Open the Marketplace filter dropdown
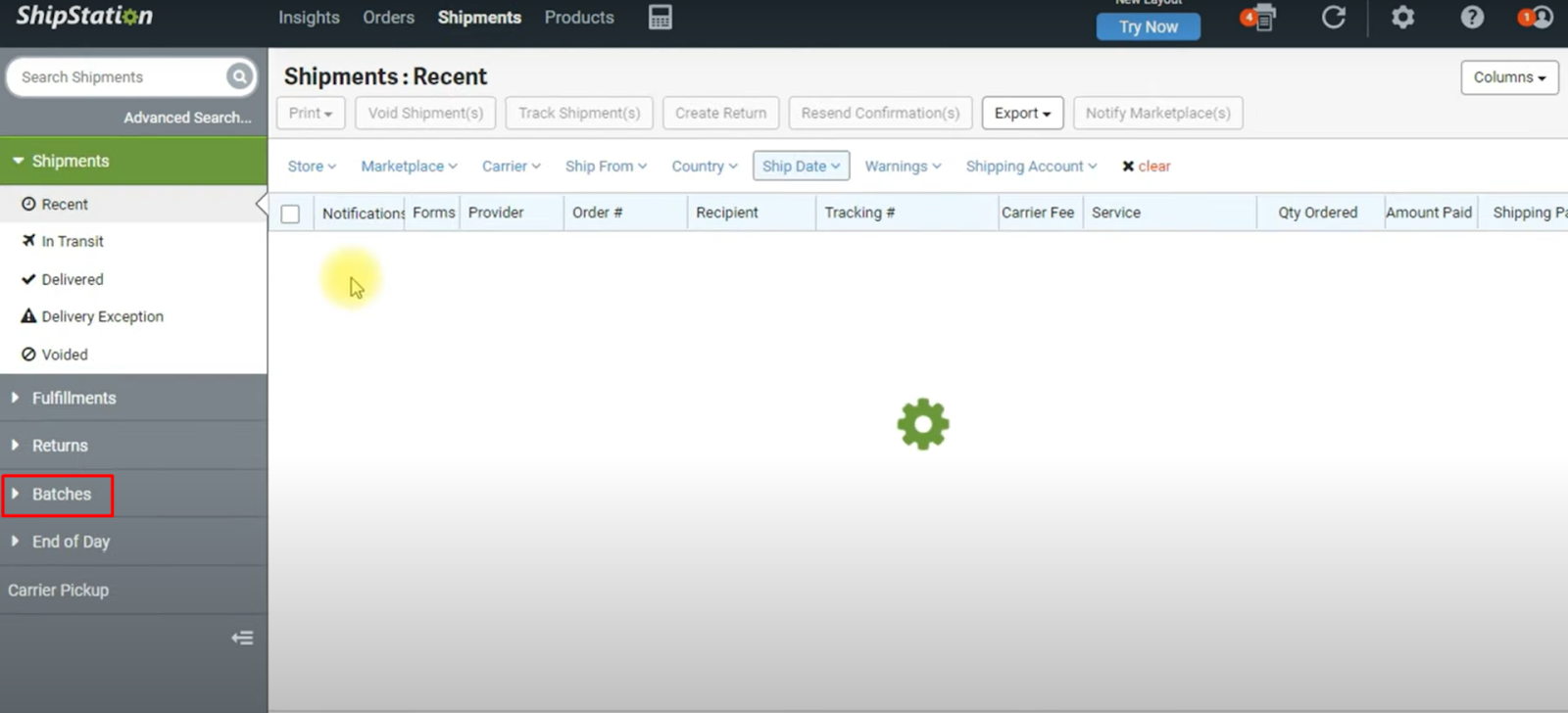This screenshot has height=713, width=1568. (x=409, y=166)
